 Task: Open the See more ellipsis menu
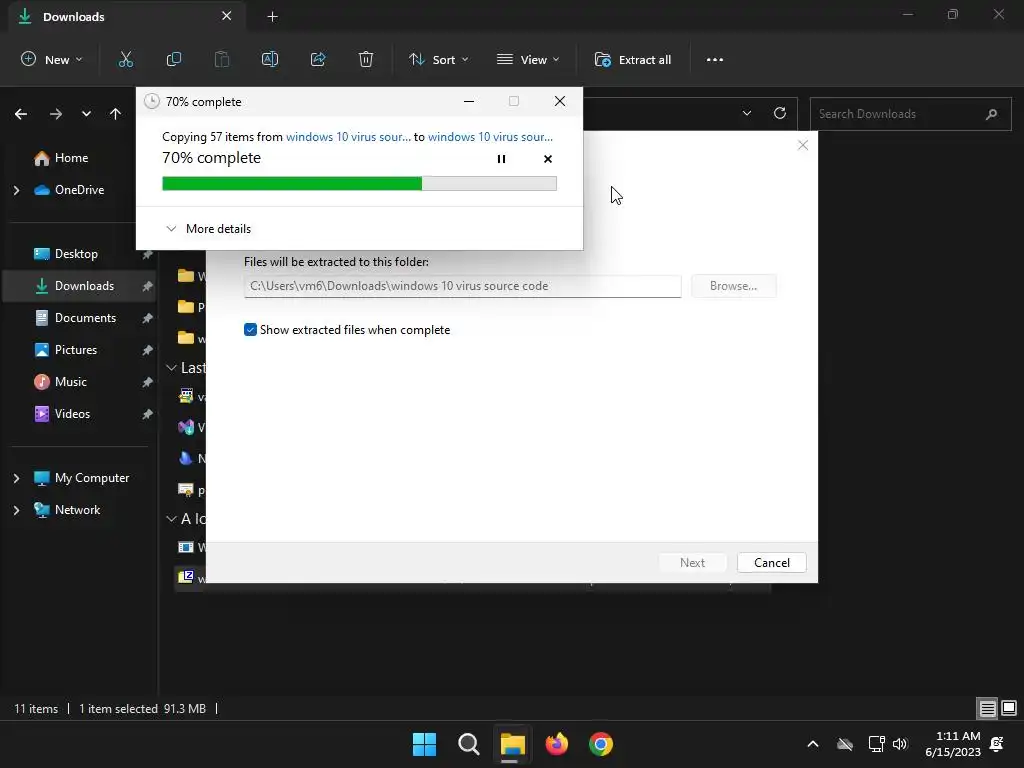pyautogui.click(x=715, y=59)
